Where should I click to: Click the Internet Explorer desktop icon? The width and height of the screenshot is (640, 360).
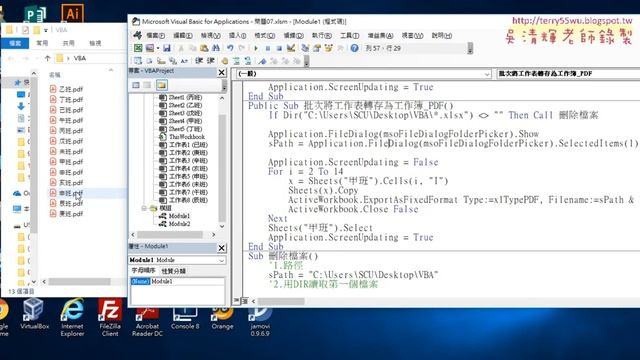(x=72, y=317)
